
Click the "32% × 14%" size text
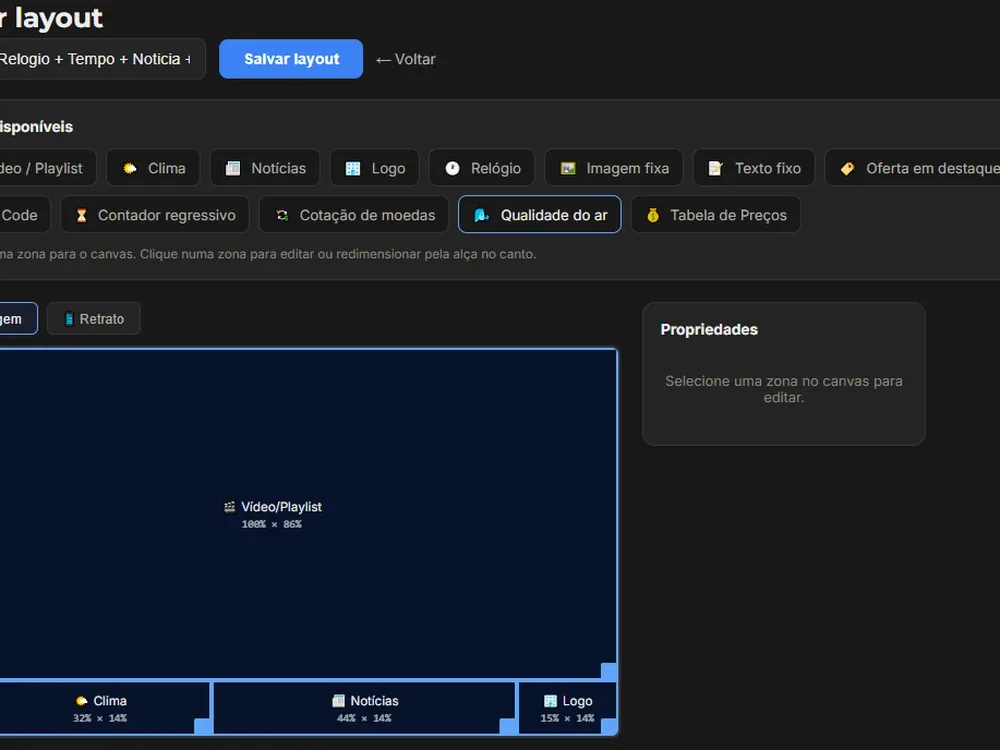pyautogui.click(x=100, y=718)
